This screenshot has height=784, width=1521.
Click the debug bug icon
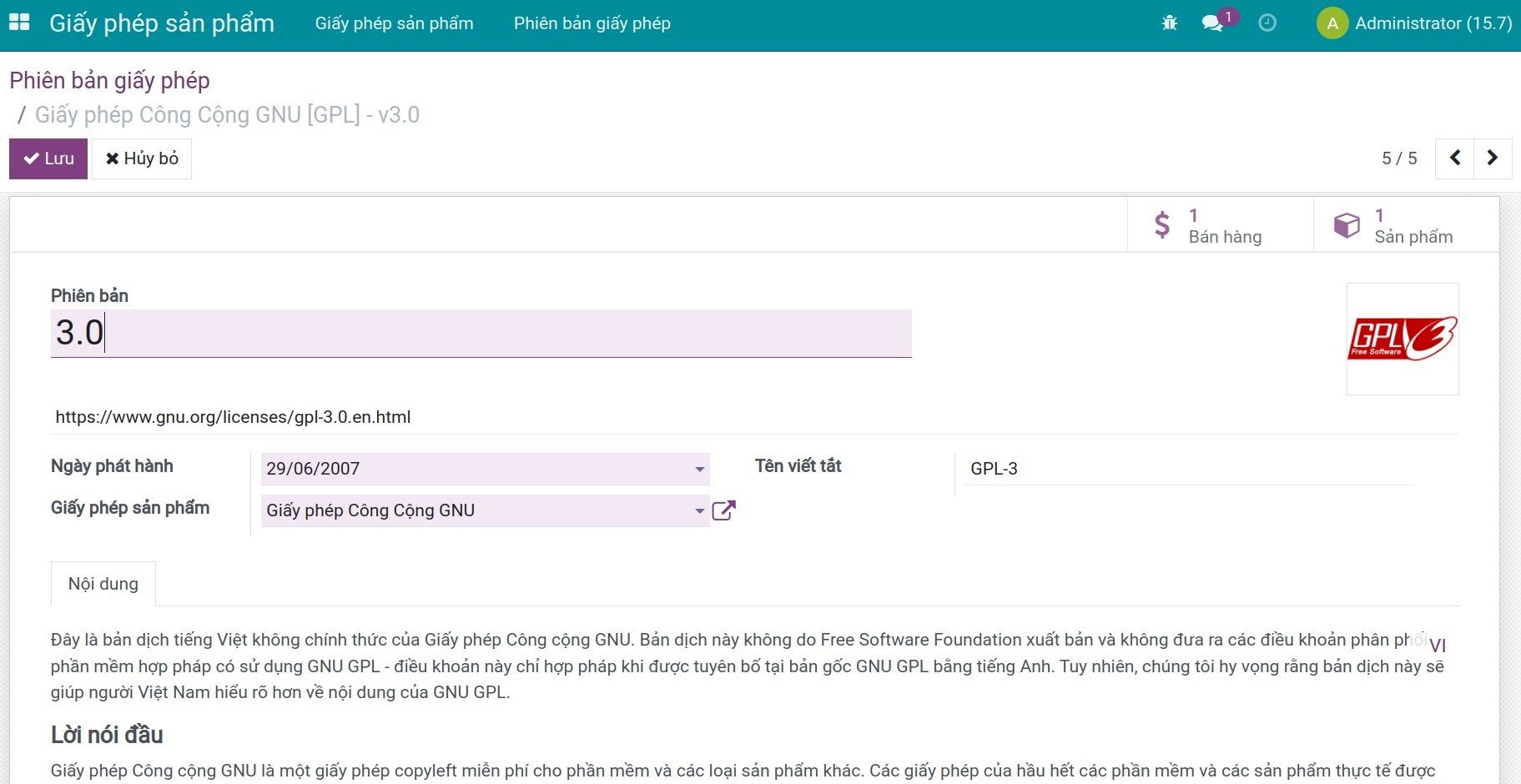[x=1169, y=23]
